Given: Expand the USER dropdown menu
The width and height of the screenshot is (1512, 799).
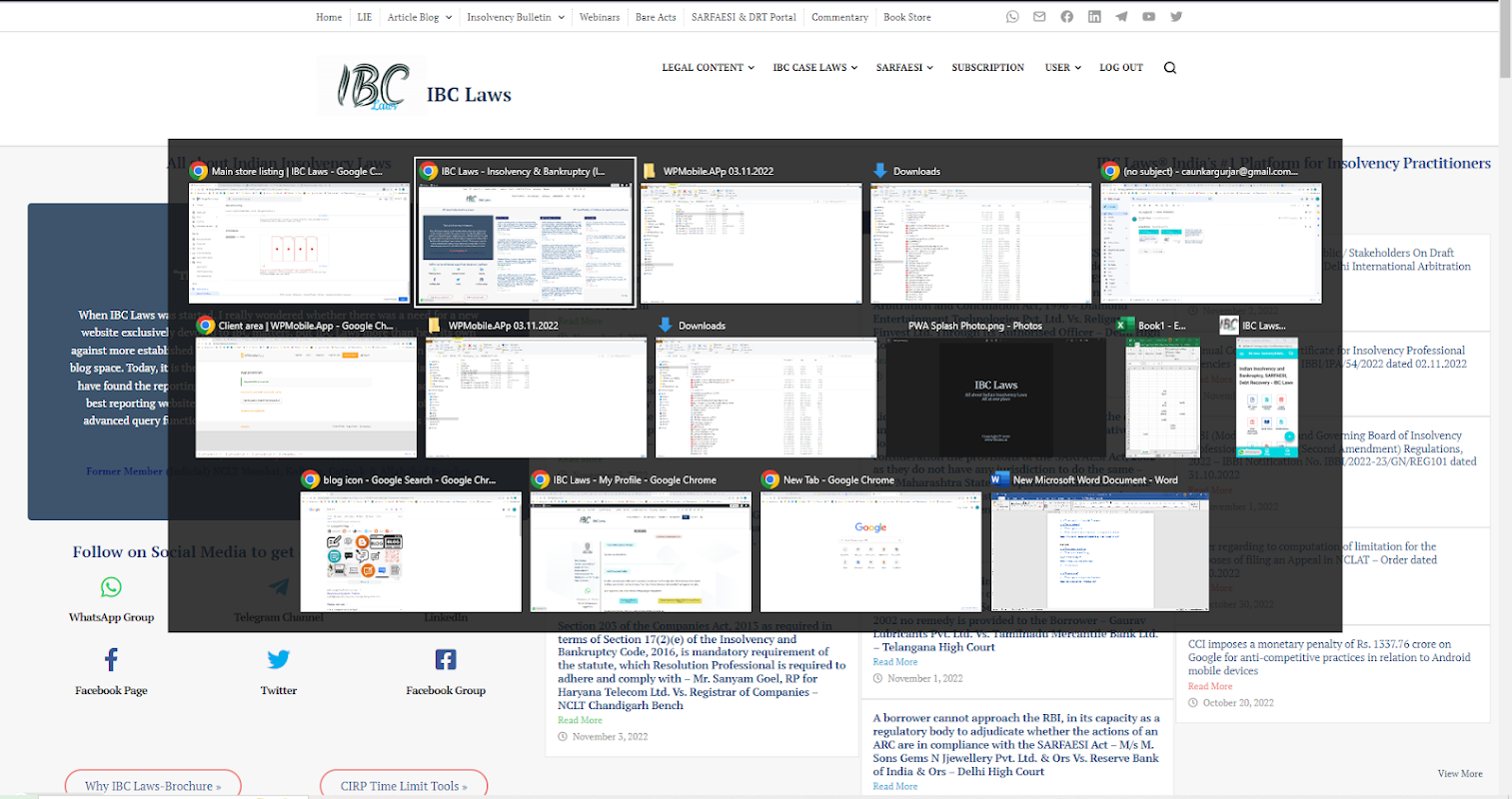Looking at the screenshot, I should (x=1063, y=68).
